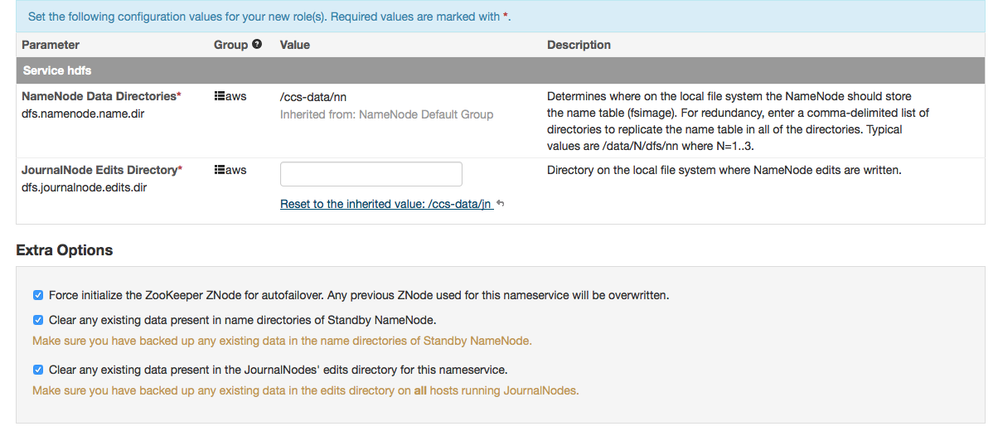This screenshot has width=998, height=431.
Task: Click the group list icon for NameNode Data Directories
Action: (x=219, y=96)
